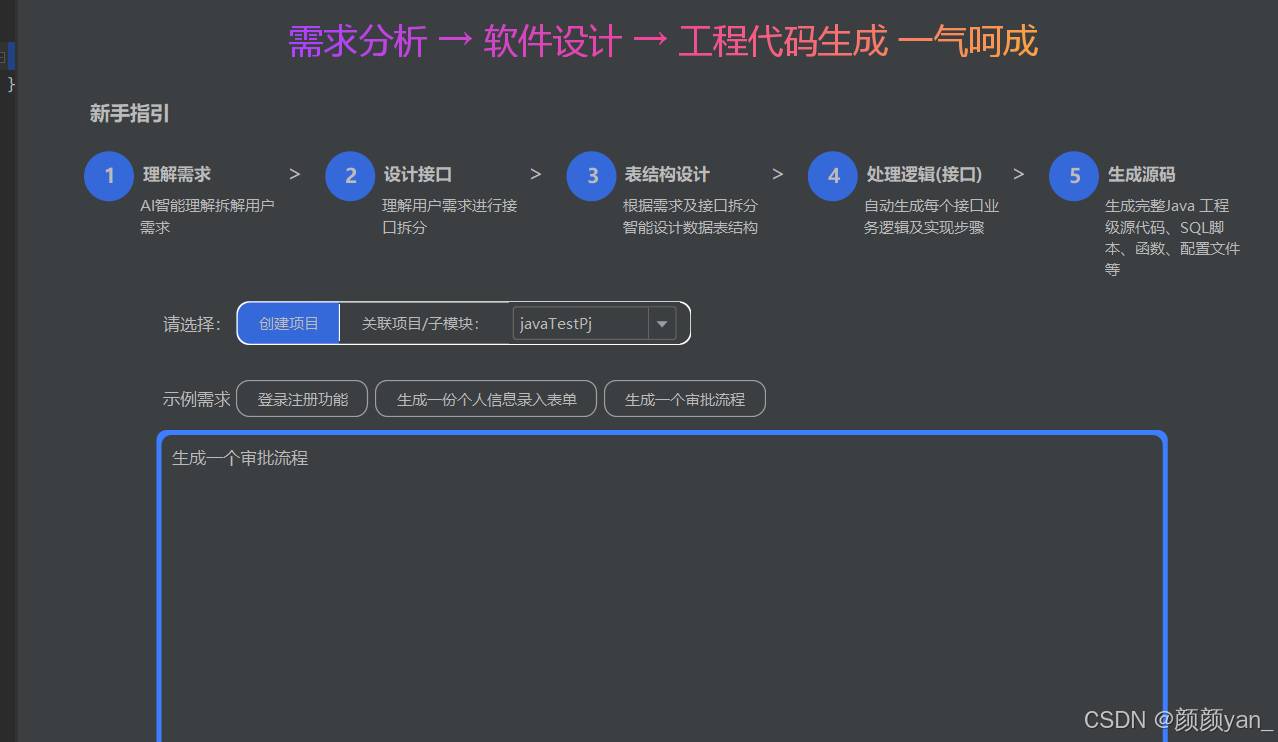Click the step 3 circle for 表结构设计
The width and height of the screenshot is (1278, 742).
(591, 176)
